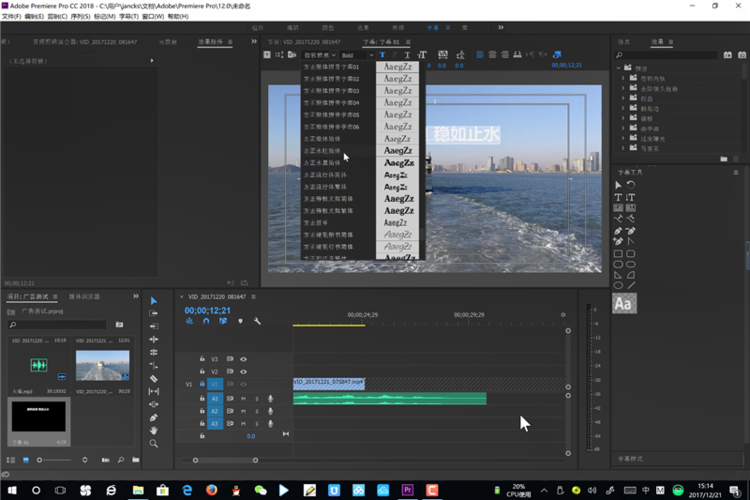The height and width of the screenshot is (500, 750).
Task: Toggle V2 track output eye
Action: click(x=243, y=371)
